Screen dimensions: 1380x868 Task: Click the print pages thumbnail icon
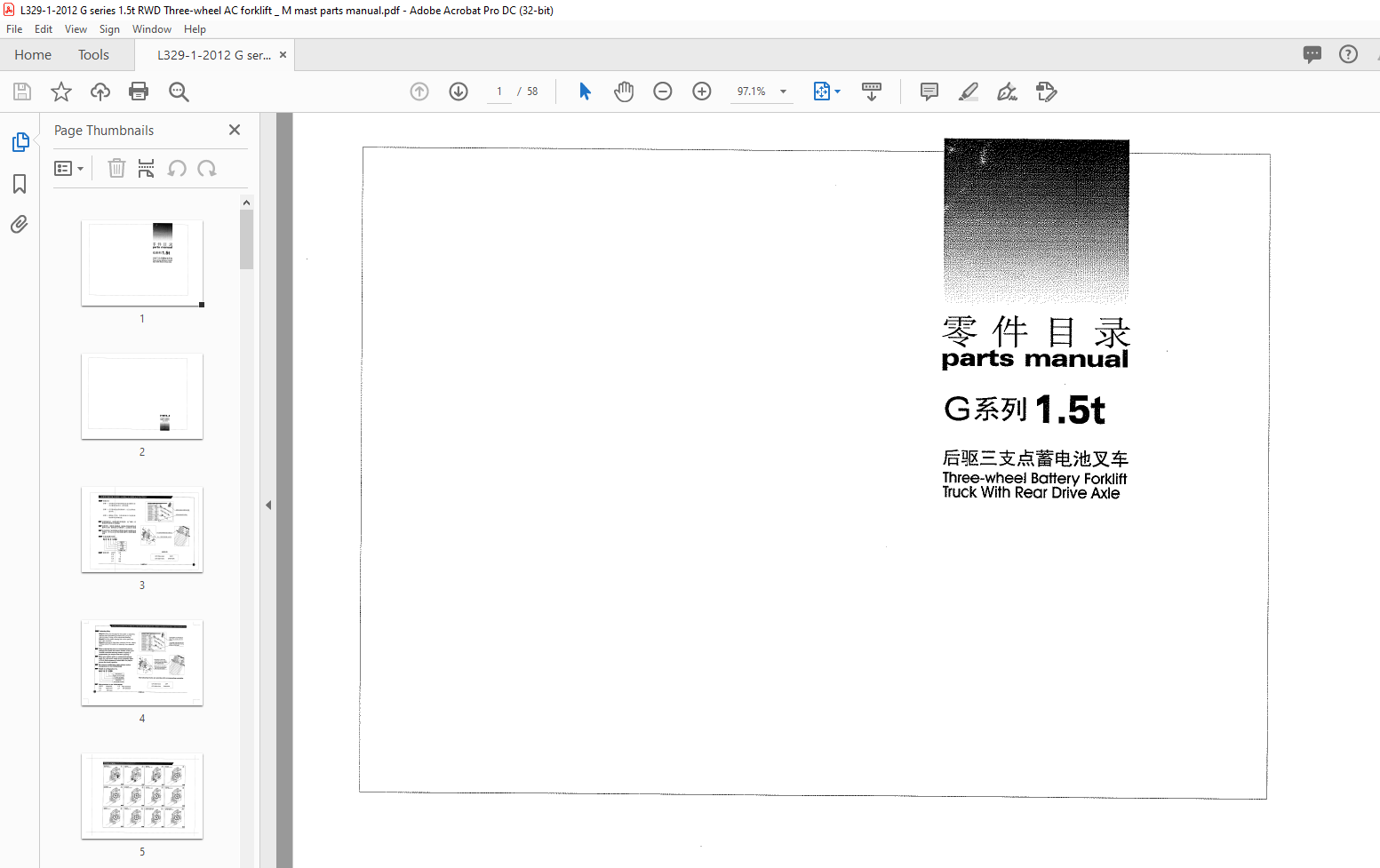(x=147, y=168)
